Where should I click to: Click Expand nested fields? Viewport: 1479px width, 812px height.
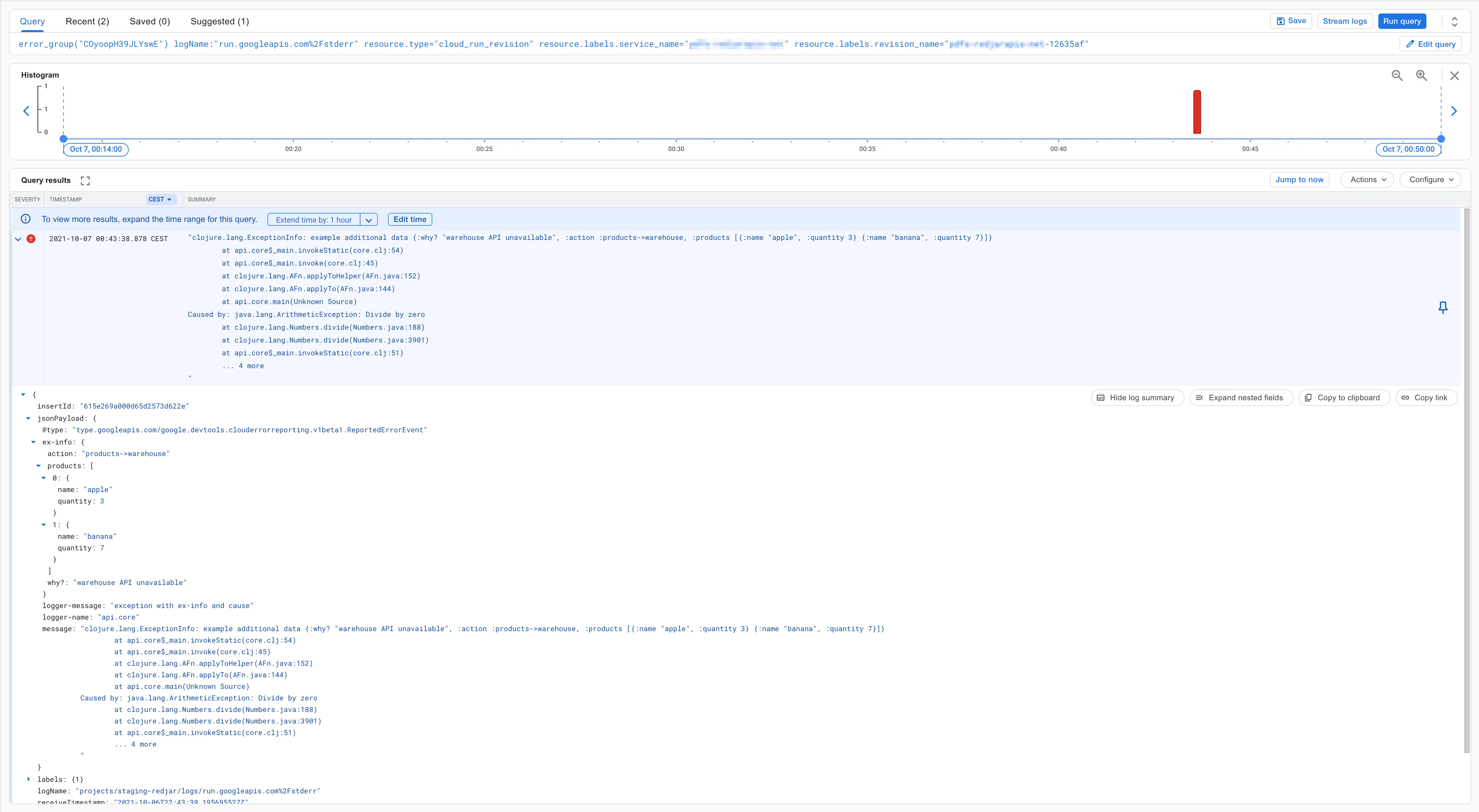point(1241,397)
